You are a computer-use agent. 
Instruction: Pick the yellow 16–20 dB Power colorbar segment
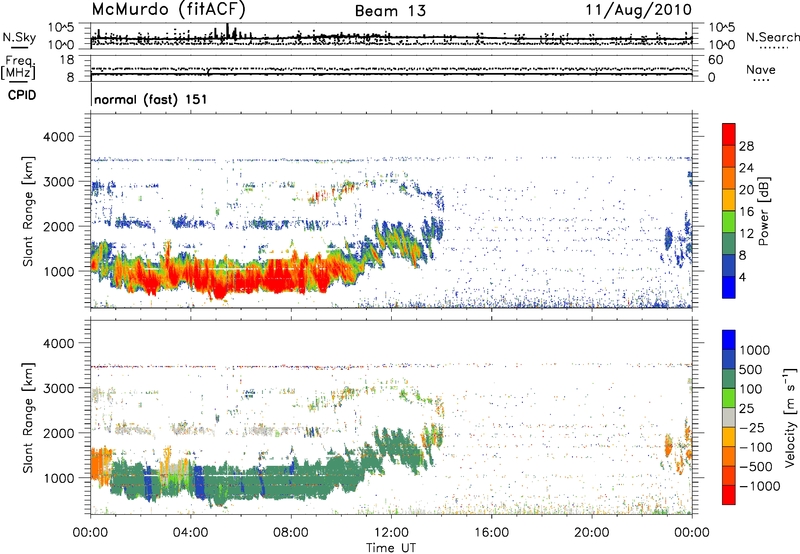click(729, 200)
